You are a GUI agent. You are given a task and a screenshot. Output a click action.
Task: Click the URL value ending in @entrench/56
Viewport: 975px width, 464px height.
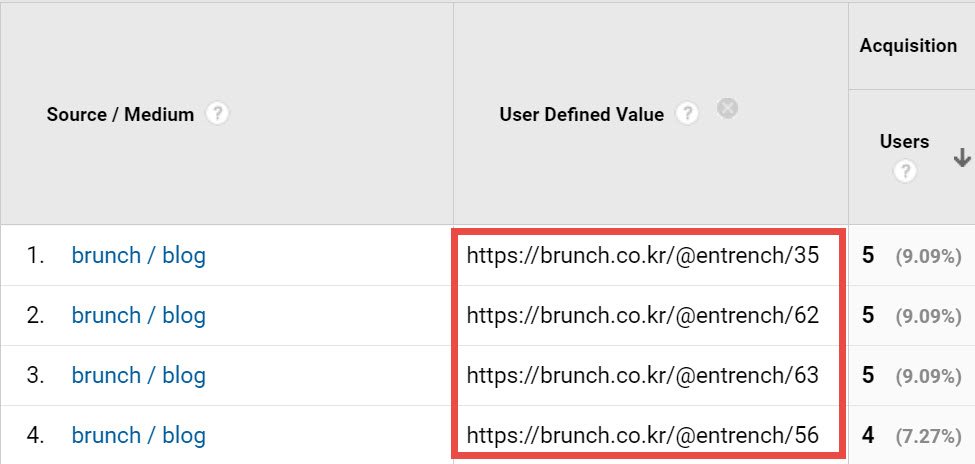pyautogui.click(x=643, y=436)
